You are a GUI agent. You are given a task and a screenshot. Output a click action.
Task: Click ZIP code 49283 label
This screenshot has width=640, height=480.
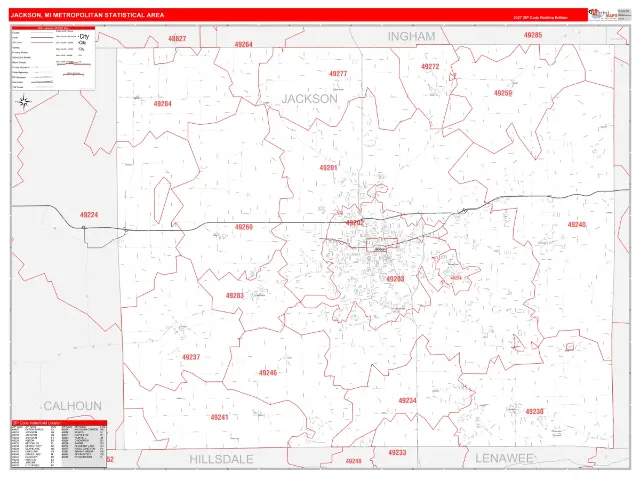tap(235, 296)
